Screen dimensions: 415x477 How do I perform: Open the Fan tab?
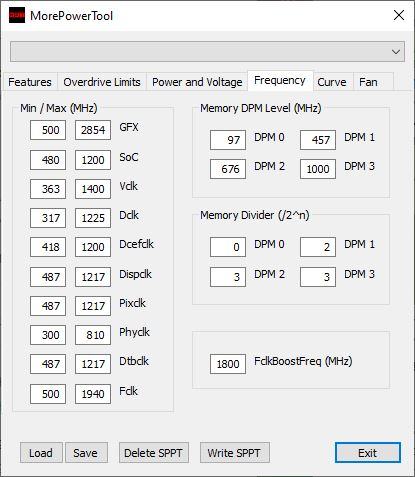click(368, 82)
